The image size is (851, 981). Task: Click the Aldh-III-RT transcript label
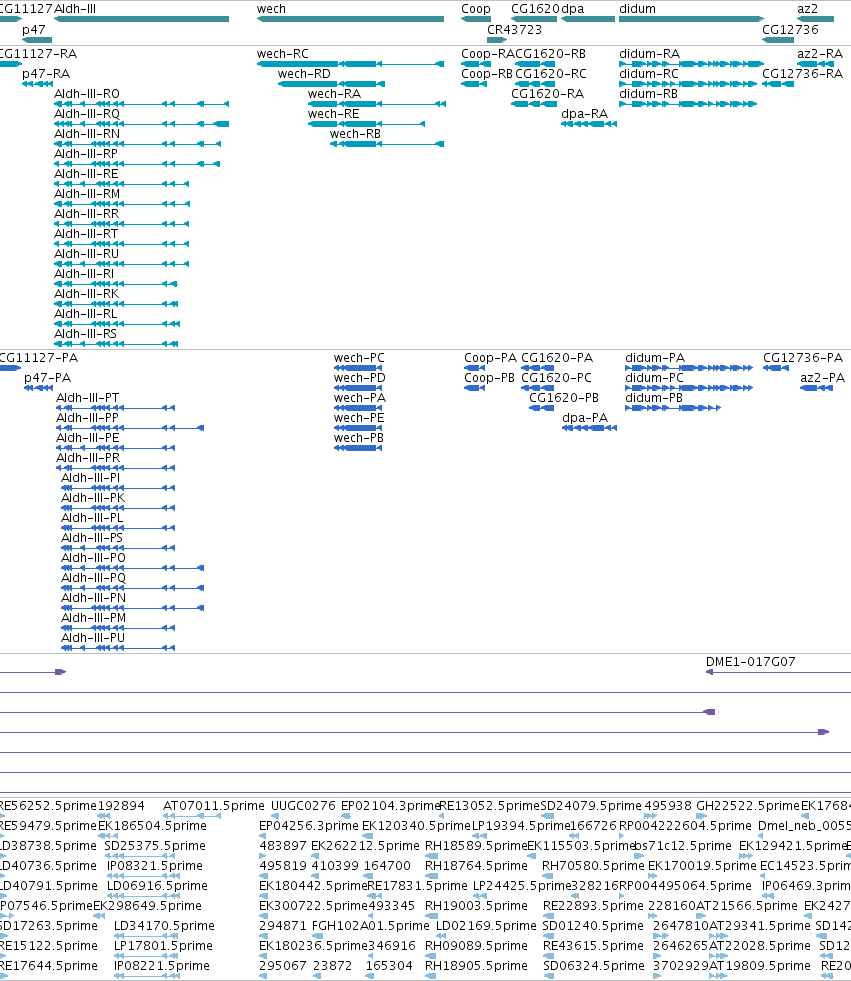tap(86, 234)
